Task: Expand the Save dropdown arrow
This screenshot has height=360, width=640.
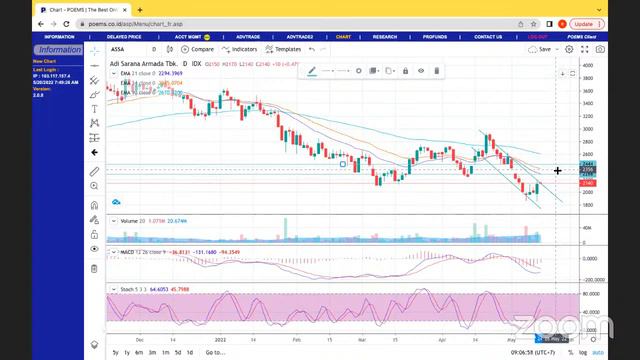Action: [557, 49]
